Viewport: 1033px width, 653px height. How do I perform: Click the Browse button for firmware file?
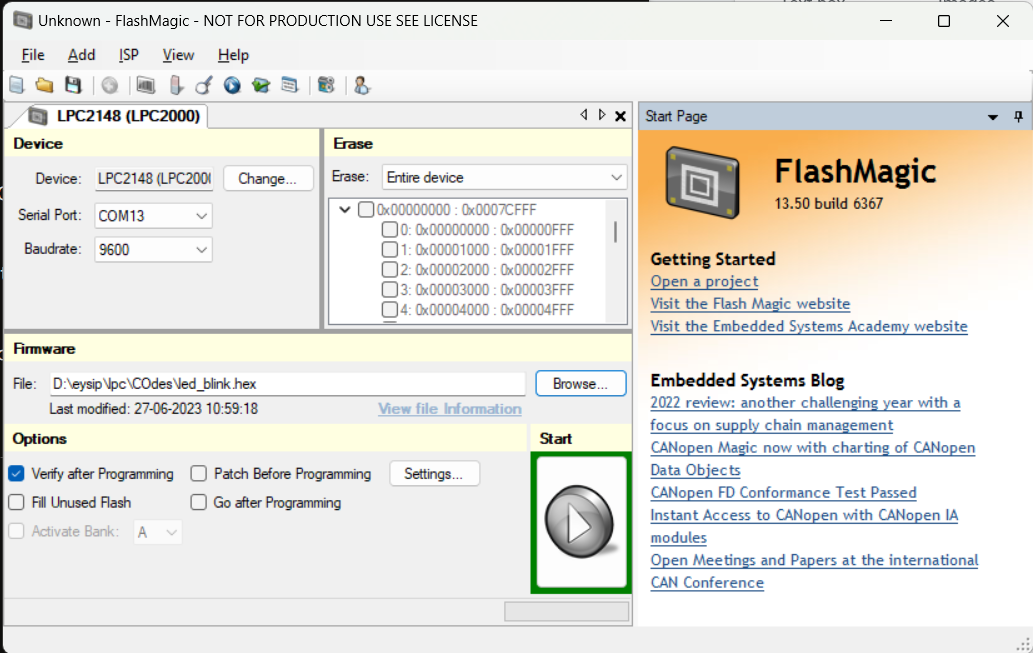[x=580, y=383]
